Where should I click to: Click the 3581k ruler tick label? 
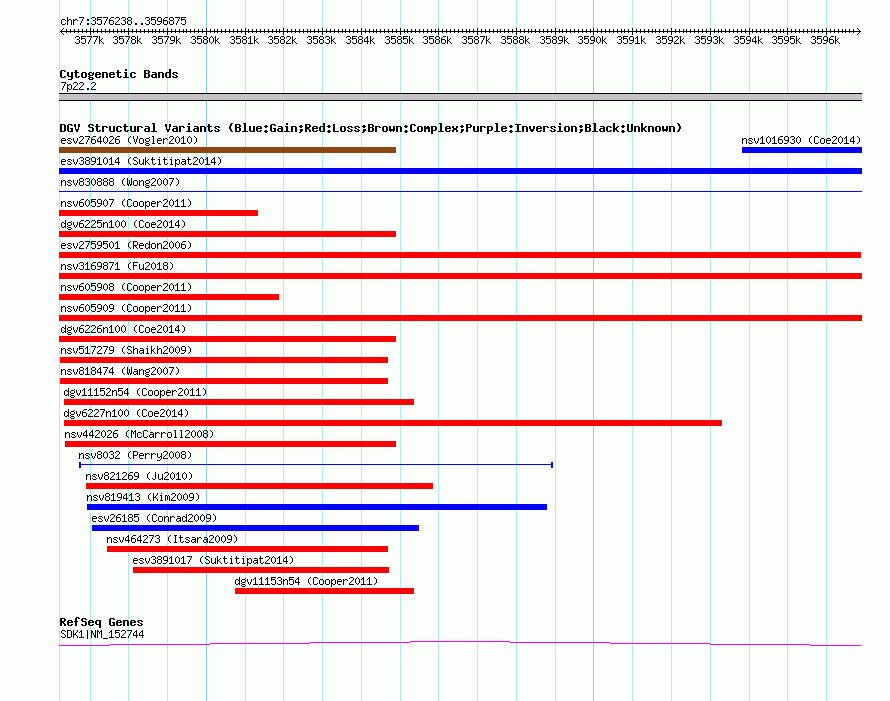coord(244,40)
